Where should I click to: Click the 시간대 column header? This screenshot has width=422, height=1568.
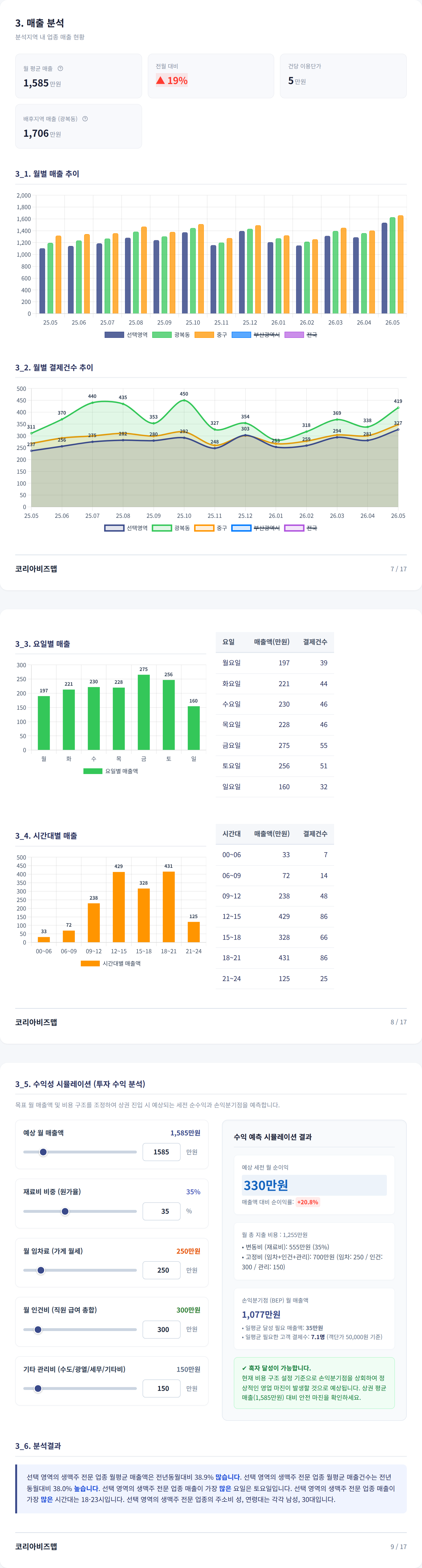[231, 834]
